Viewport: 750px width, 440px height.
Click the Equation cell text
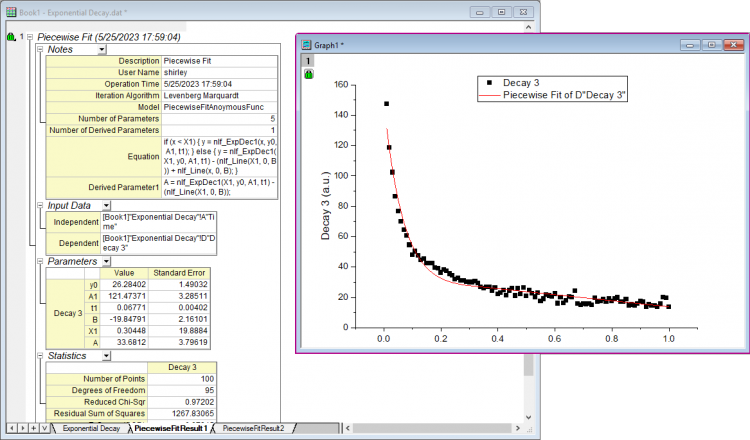(x=220, y=156)
